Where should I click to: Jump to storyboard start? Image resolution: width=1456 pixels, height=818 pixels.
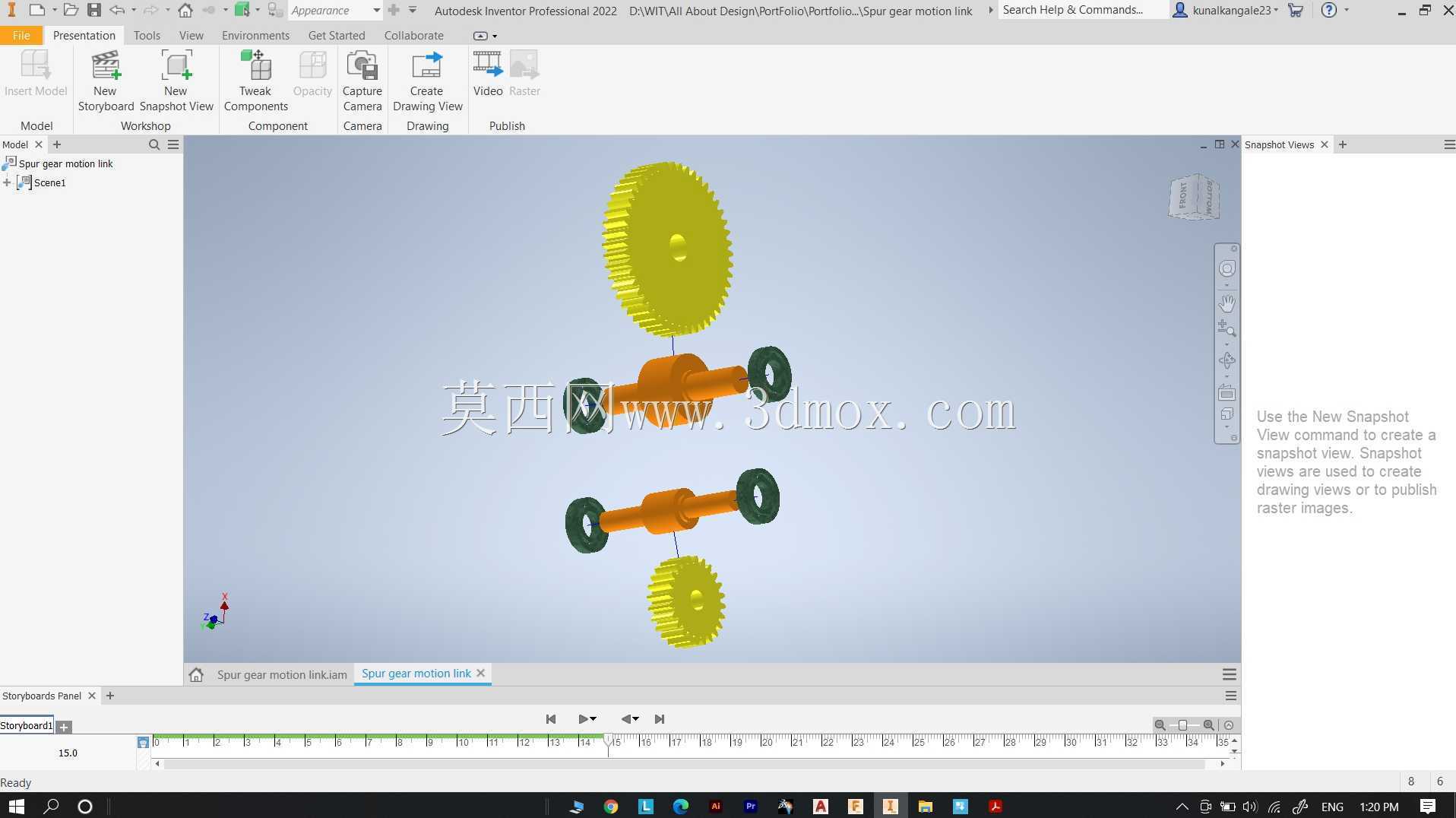[x=551, y=719]
